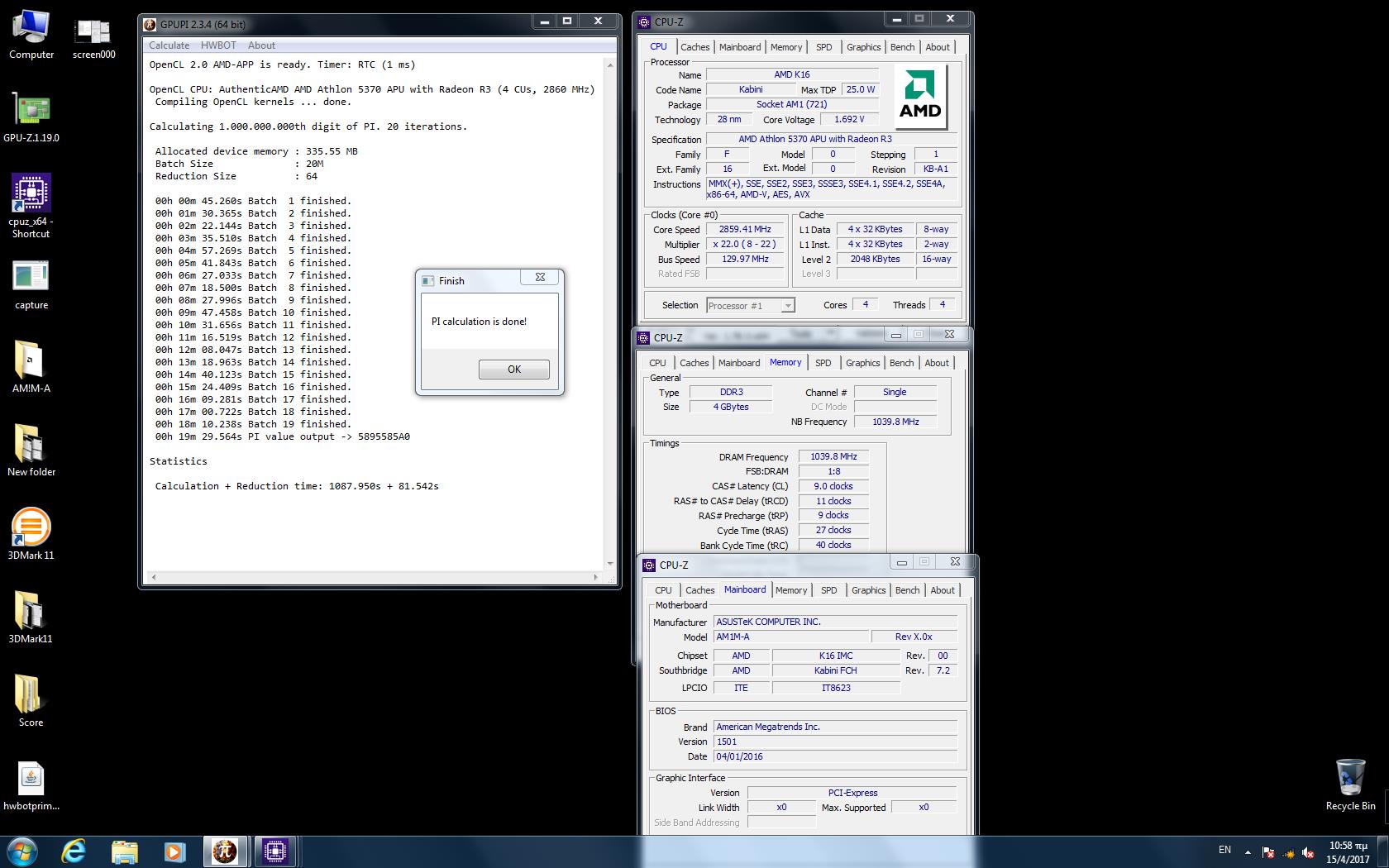Click the BIOS Version value 1501
This screenshot has height=868, width=1389.
[x=835, y=742]
